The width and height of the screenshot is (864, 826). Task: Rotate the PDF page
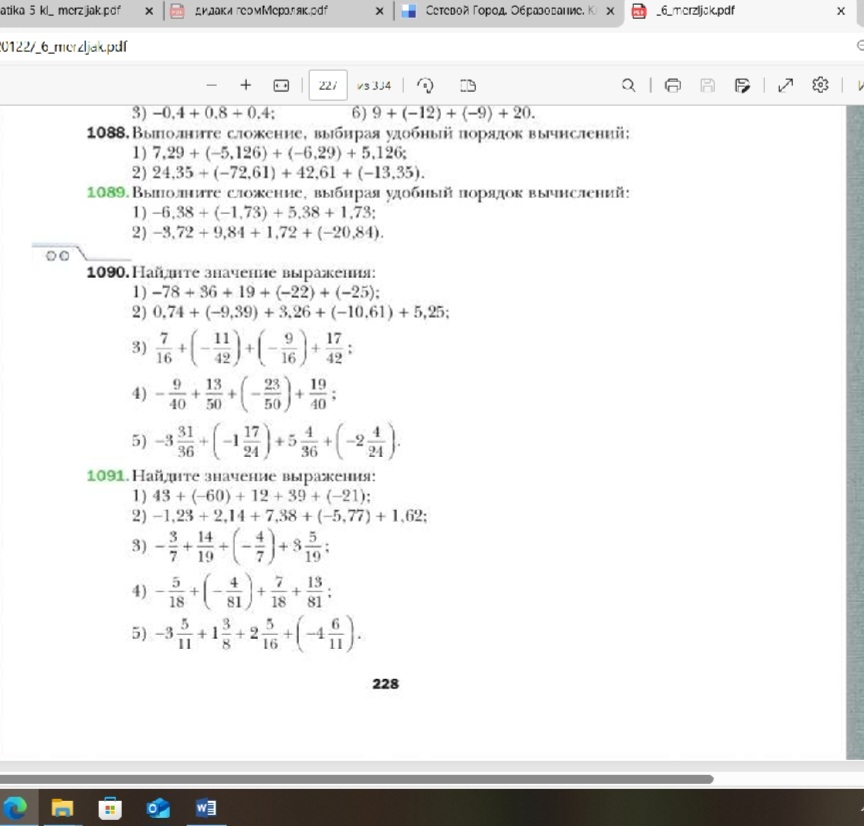[x=425, y=85]
